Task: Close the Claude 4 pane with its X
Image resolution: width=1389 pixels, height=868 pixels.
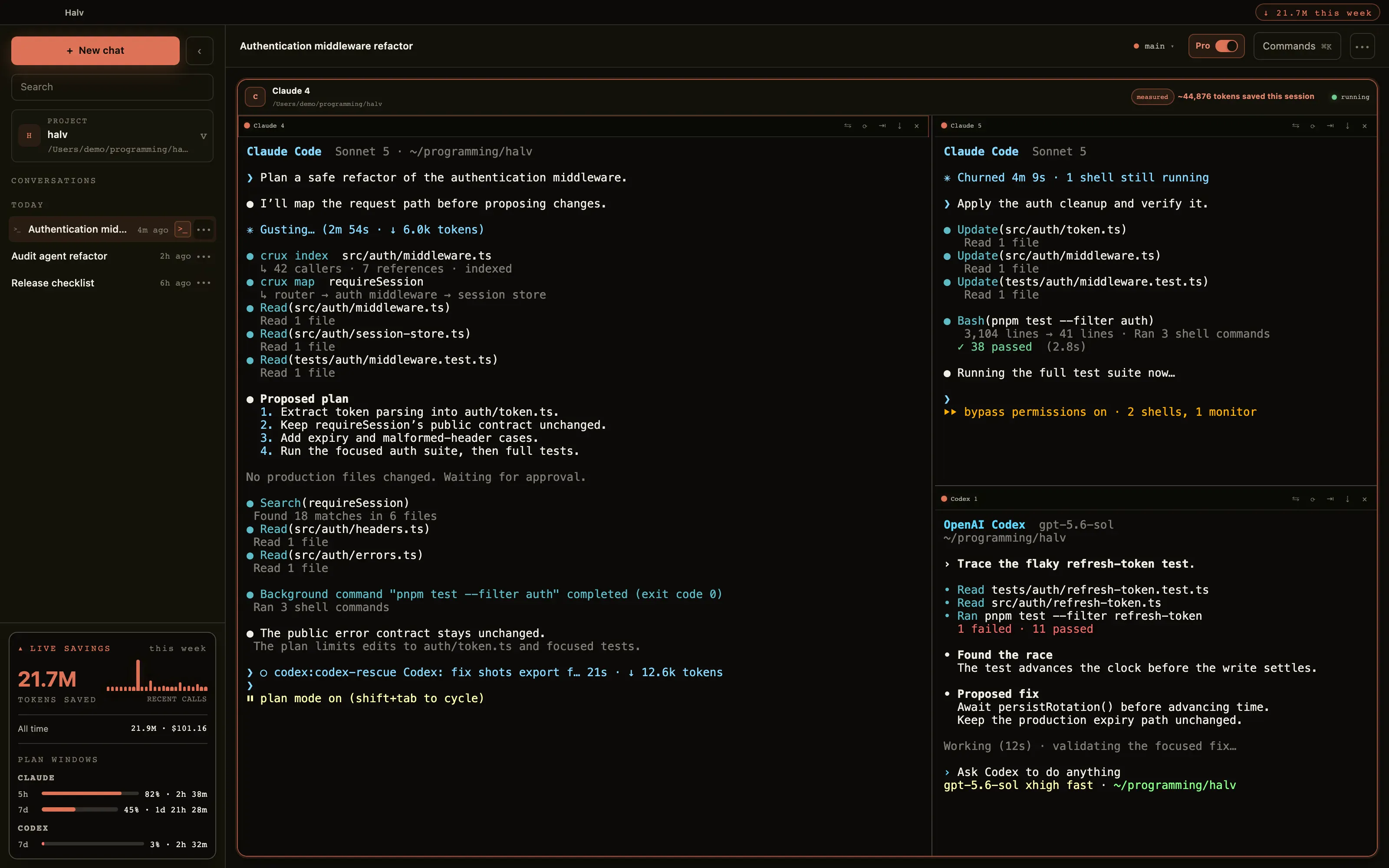Action: (917, 126)
